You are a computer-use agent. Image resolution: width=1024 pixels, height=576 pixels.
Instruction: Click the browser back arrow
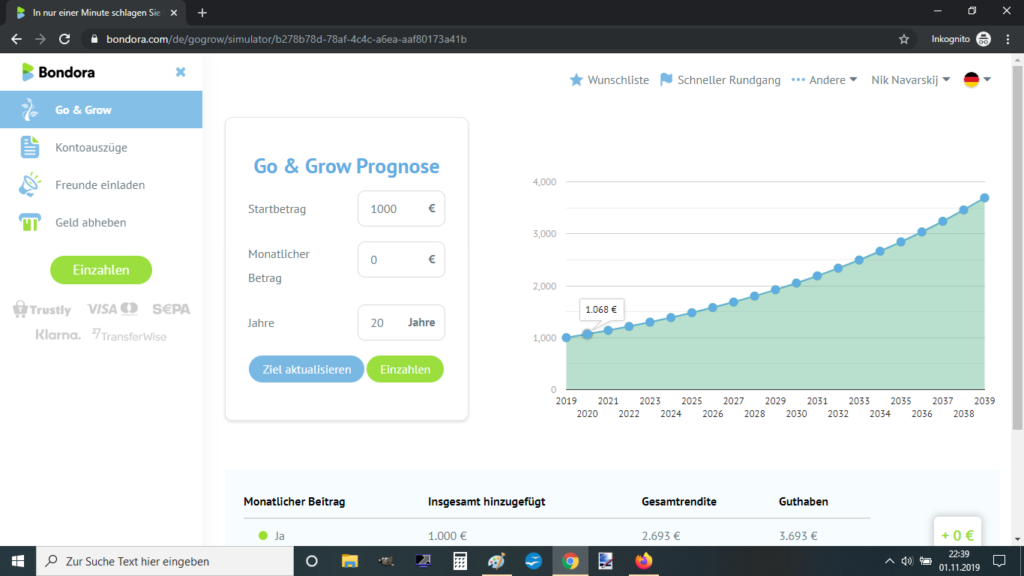pyautogui.click(x=16, y=39)
